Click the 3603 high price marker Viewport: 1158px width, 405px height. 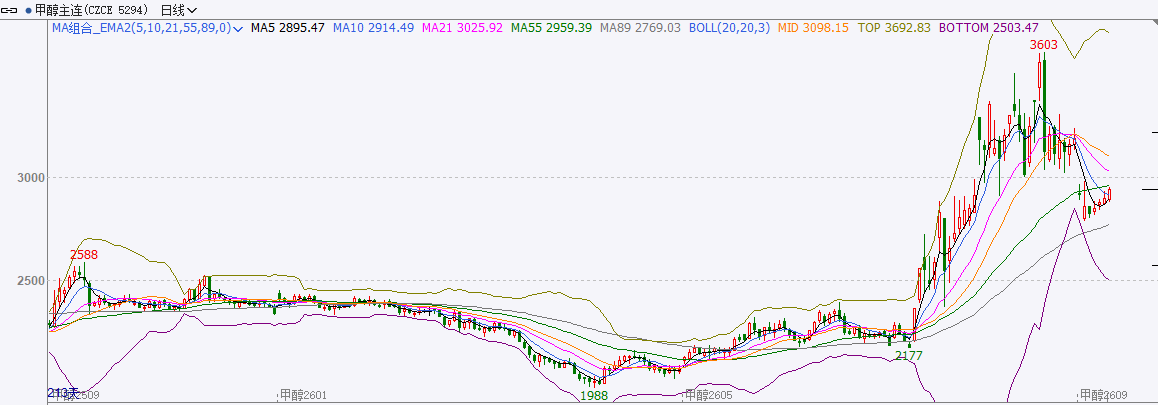click(1043, 45)
